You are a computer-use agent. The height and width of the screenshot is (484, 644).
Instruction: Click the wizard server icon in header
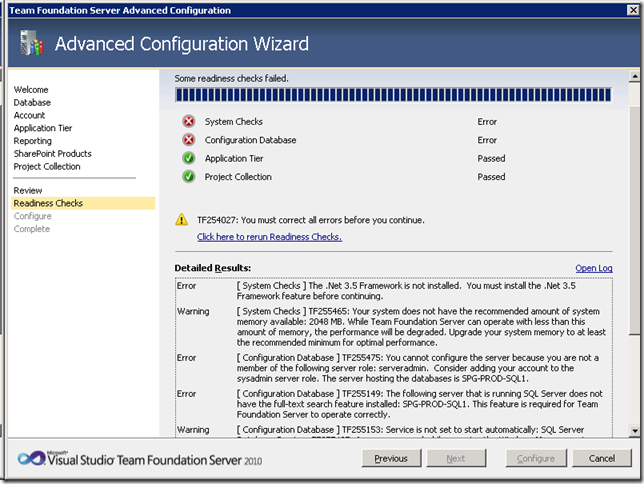pyautogui.click(x=31, y=44)
